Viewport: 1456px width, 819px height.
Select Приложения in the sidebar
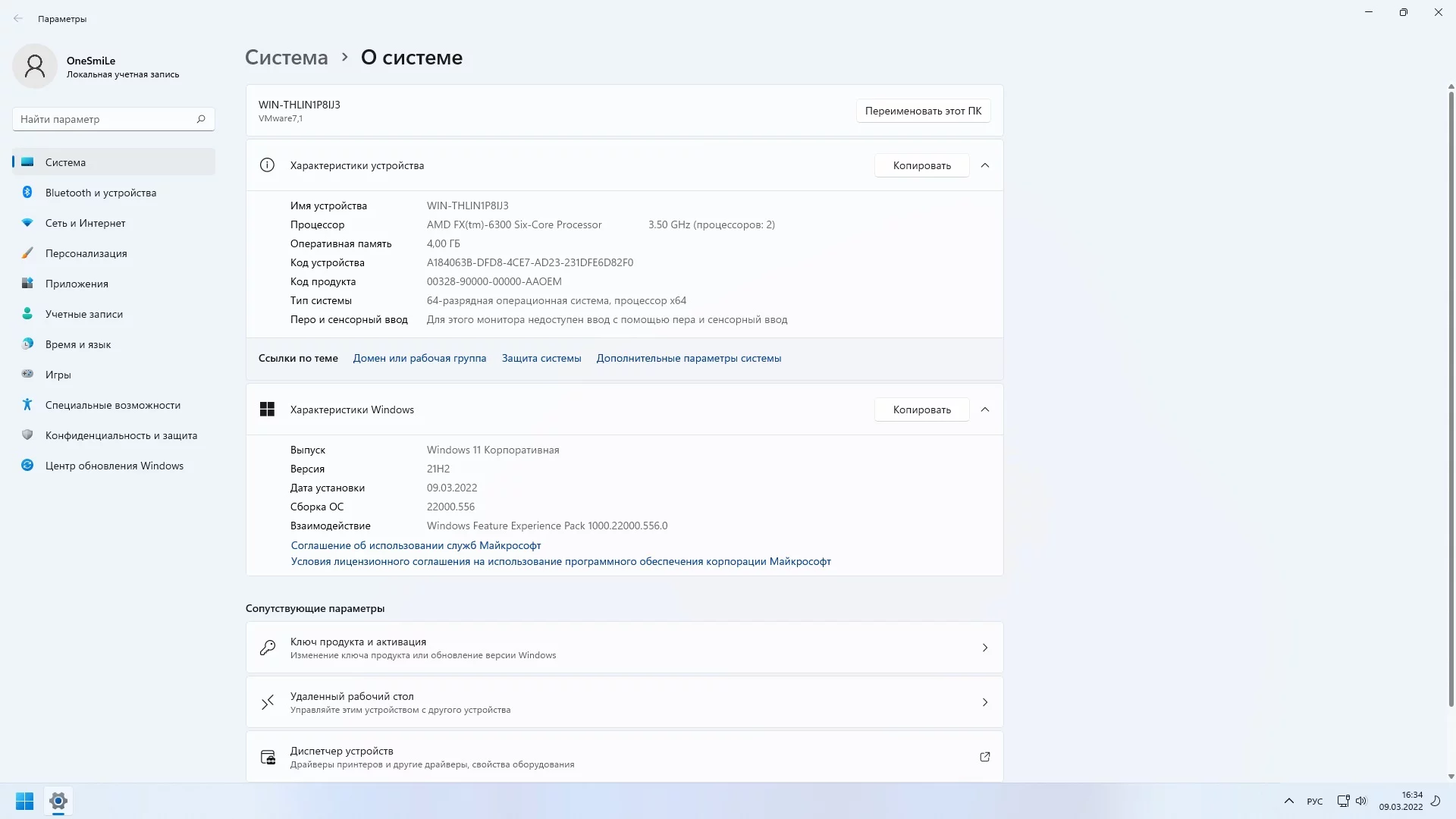tap(77, 284)
